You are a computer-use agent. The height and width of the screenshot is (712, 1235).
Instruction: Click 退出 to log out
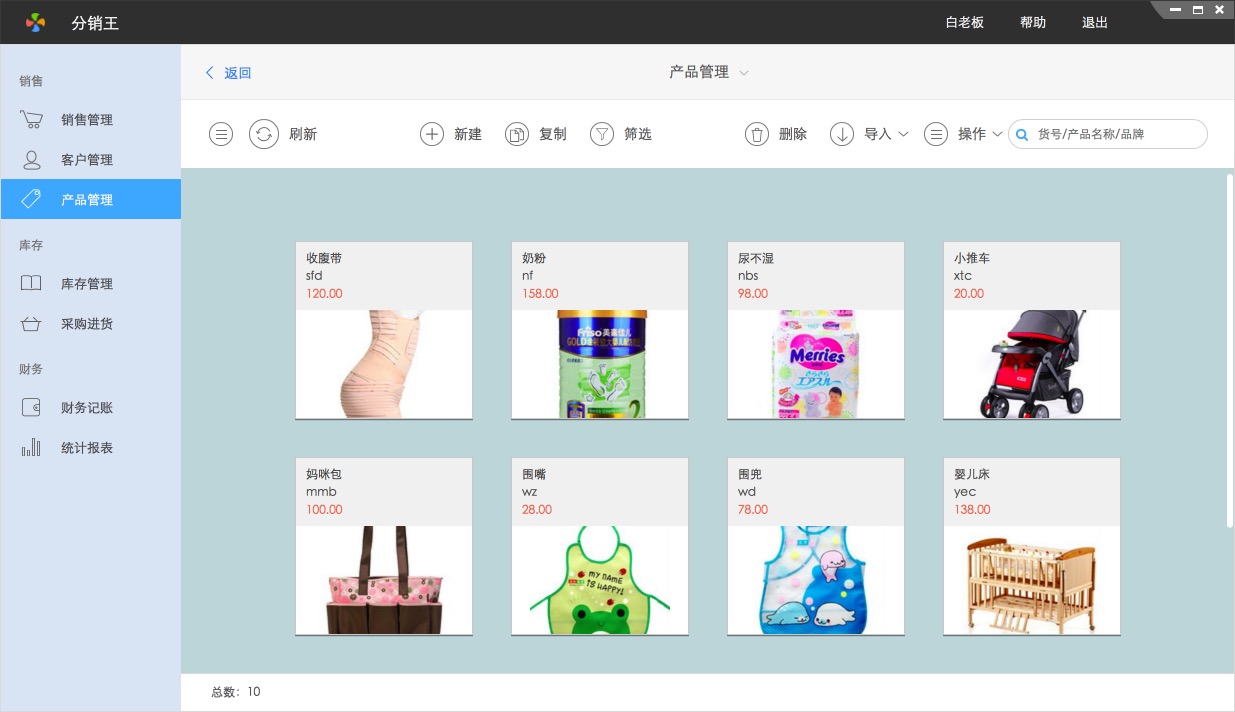[x=1095, y=22]
